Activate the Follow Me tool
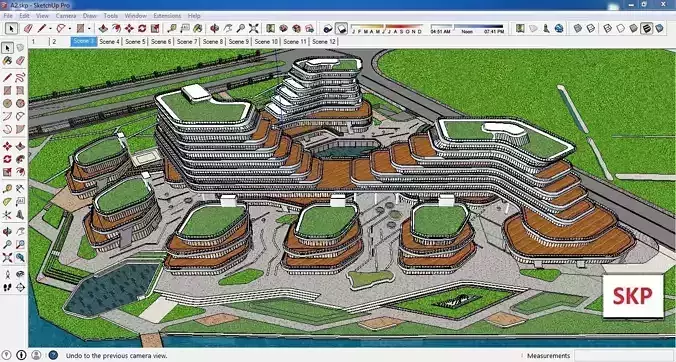Viewport: 676px width, 362px height. [20, 159]
